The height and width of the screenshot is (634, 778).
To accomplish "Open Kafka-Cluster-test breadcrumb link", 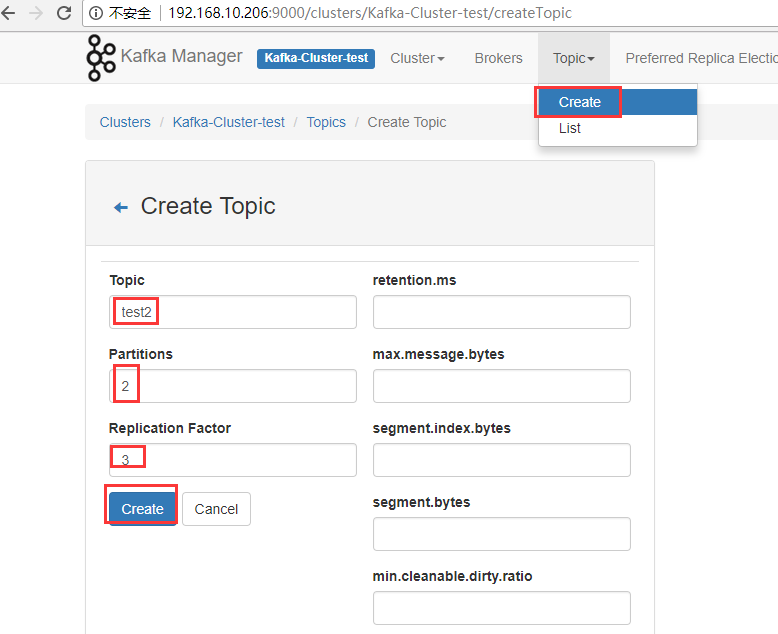I will [x=229, y=122].
